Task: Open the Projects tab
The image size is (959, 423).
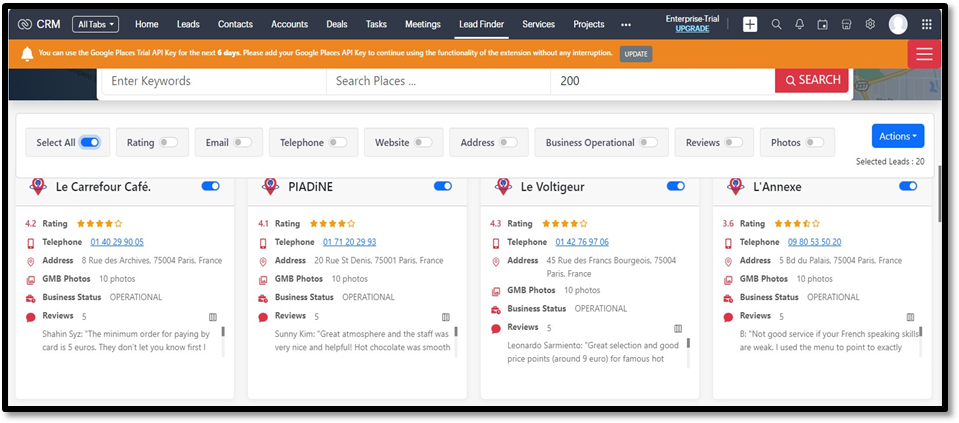Action: pos(589,24)
